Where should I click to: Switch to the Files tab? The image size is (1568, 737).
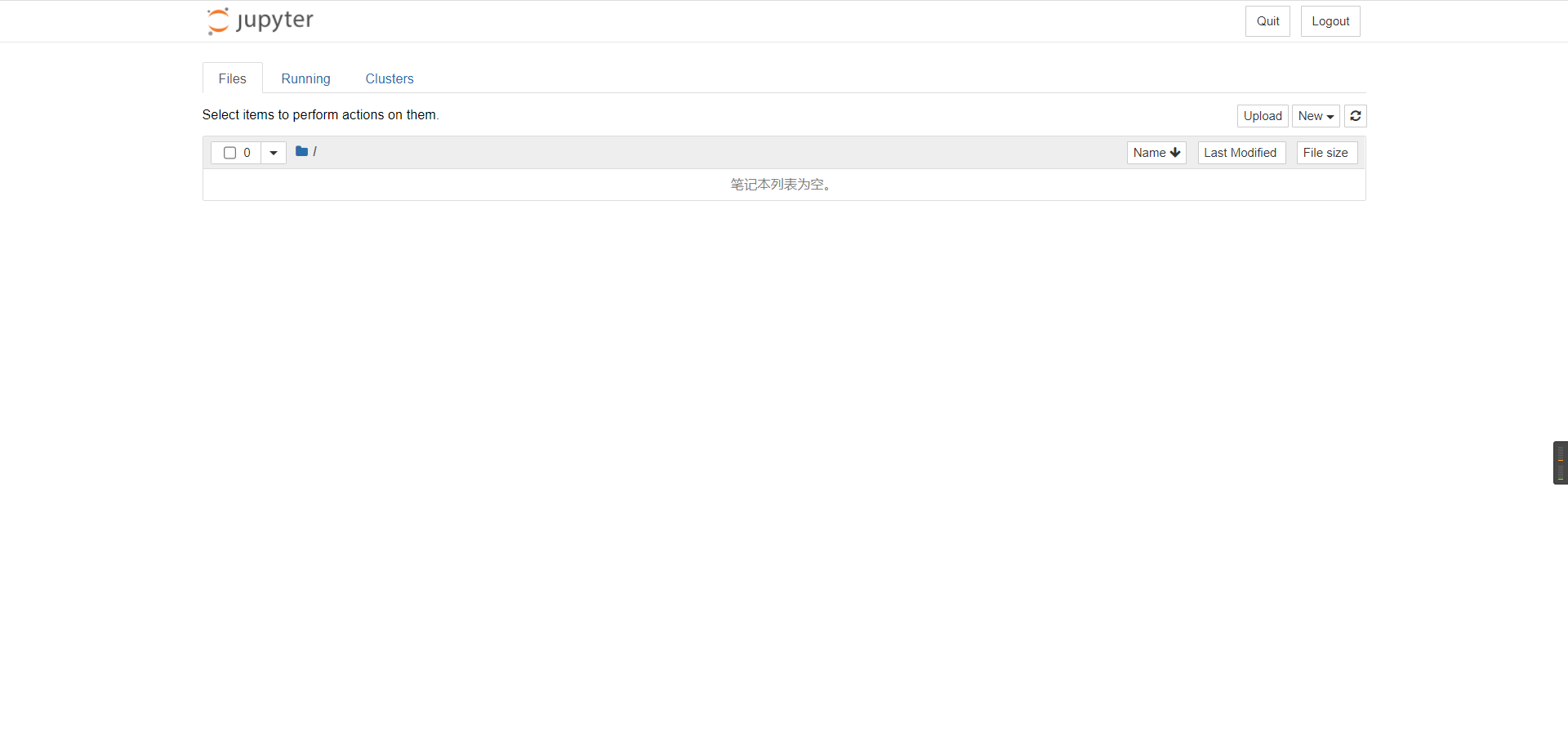tap(233, 78)
